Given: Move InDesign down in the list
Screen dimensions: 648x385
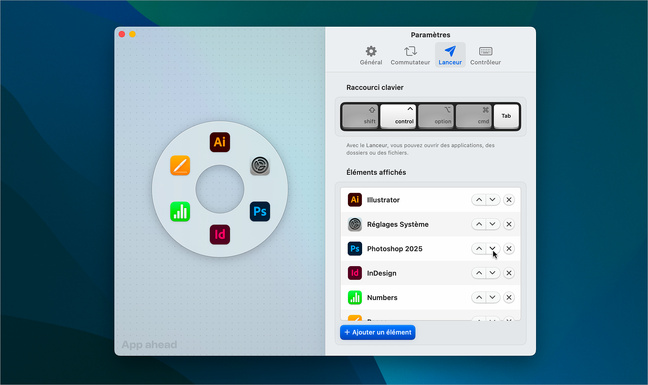Looking at the screenshot, I should (x=493, y=273).
